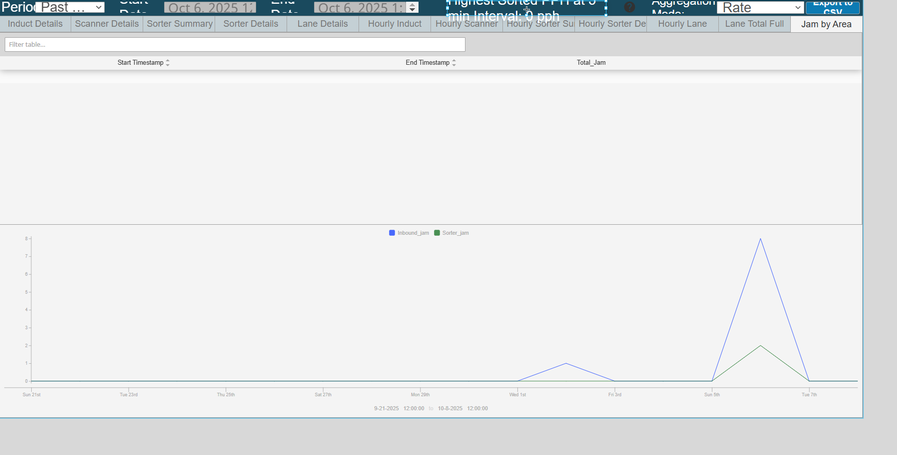Screen dimensions: 897x455
Task: Toggle the Inbound_jam legend series
Action: click(409, 233)
